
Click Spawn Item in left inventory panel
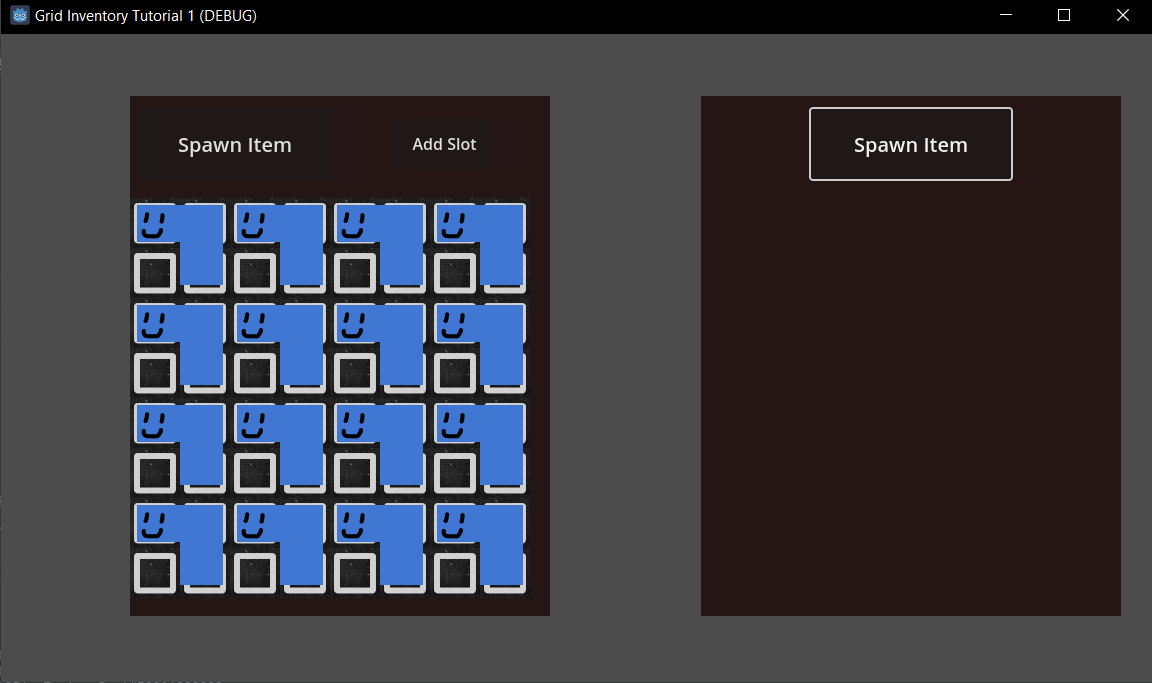click(234, 145)
